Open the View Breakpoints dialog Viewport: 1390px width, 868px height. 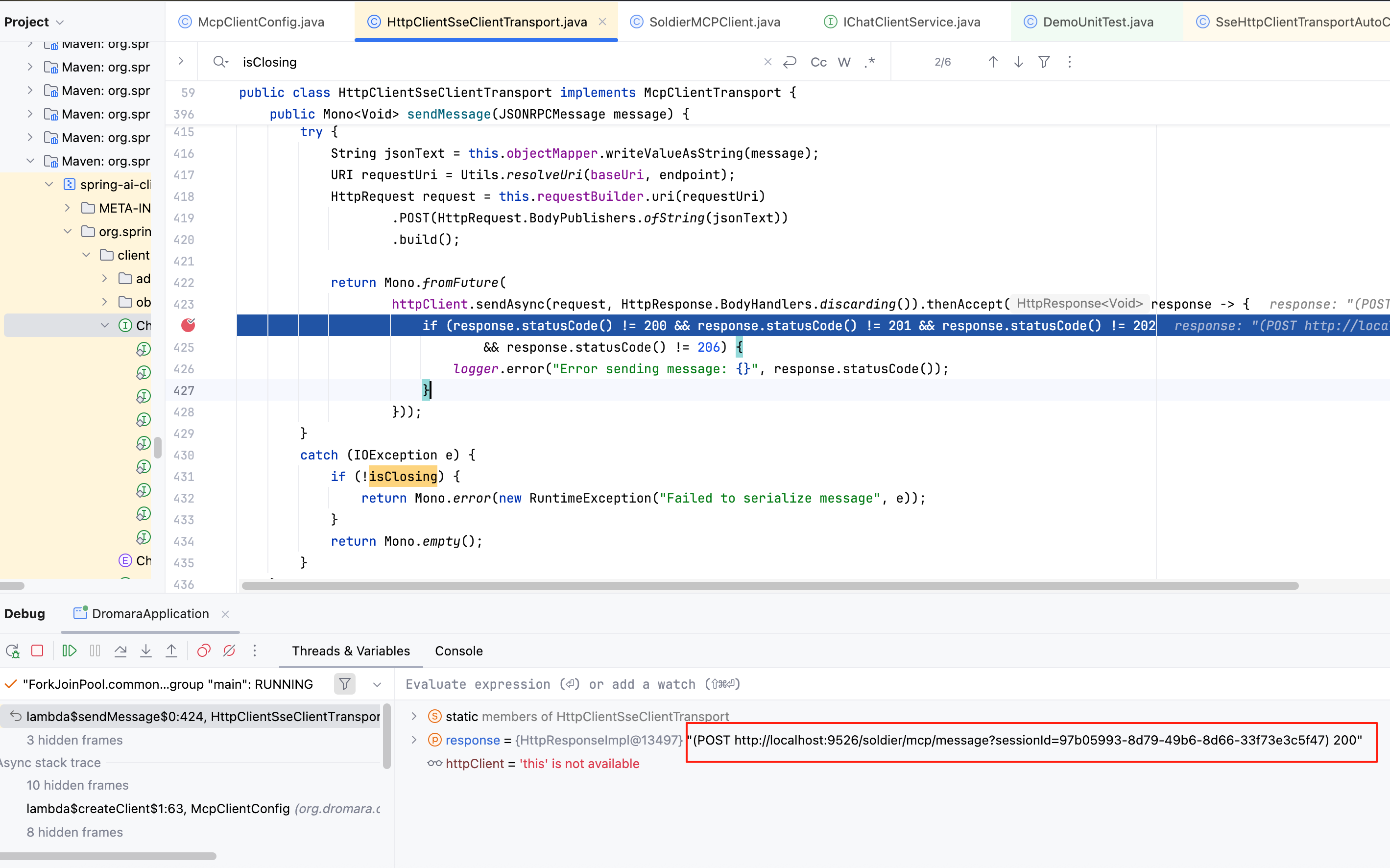tap(204, 651)
